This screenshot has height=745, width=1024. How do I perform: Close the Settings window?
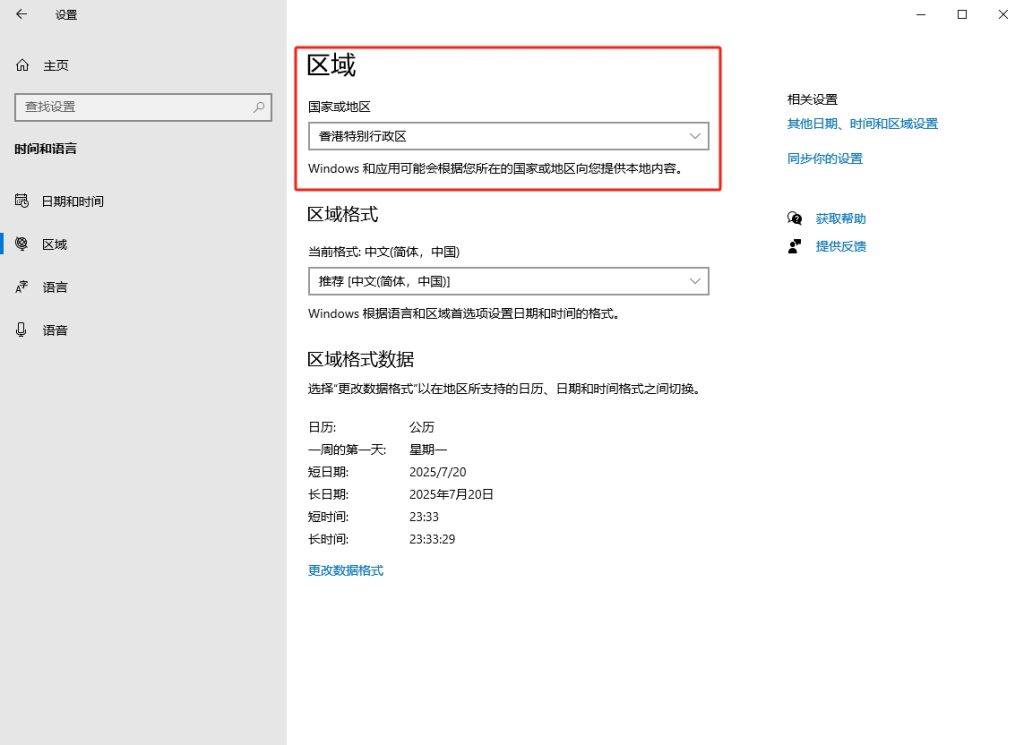(1003, 15)
